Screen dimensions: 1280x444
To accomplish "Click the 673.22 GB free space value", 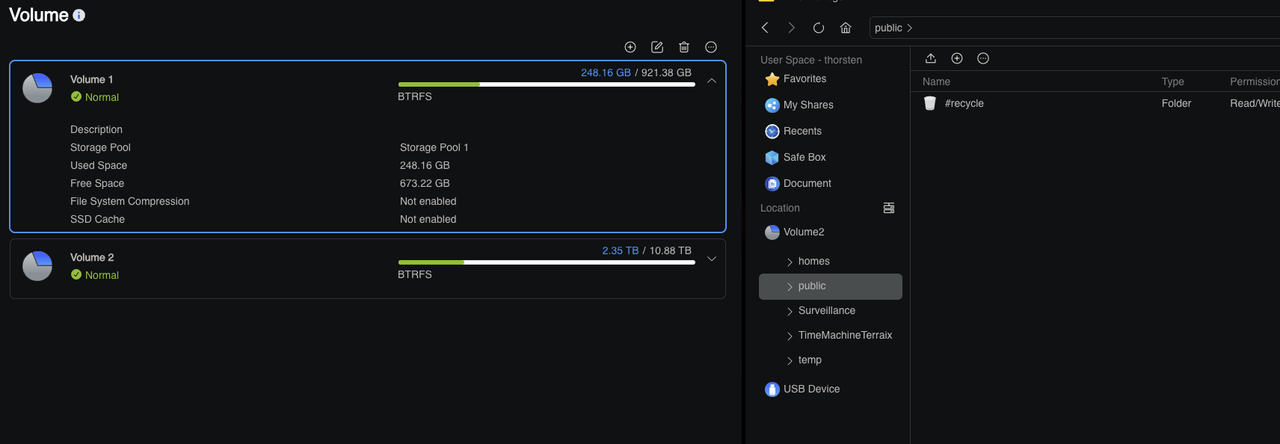I will [x=425, y=183].
